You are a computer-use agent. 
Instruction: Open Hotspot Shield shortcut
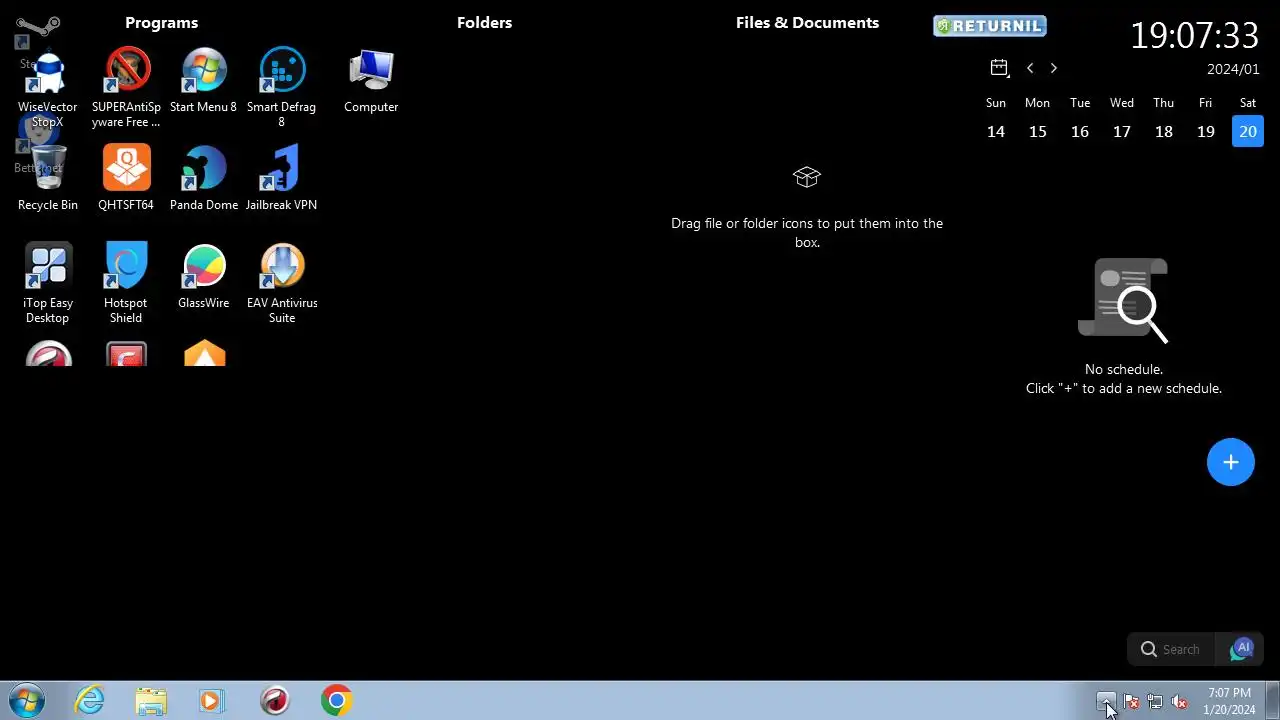pyautogui.click(x=126, y=284)
